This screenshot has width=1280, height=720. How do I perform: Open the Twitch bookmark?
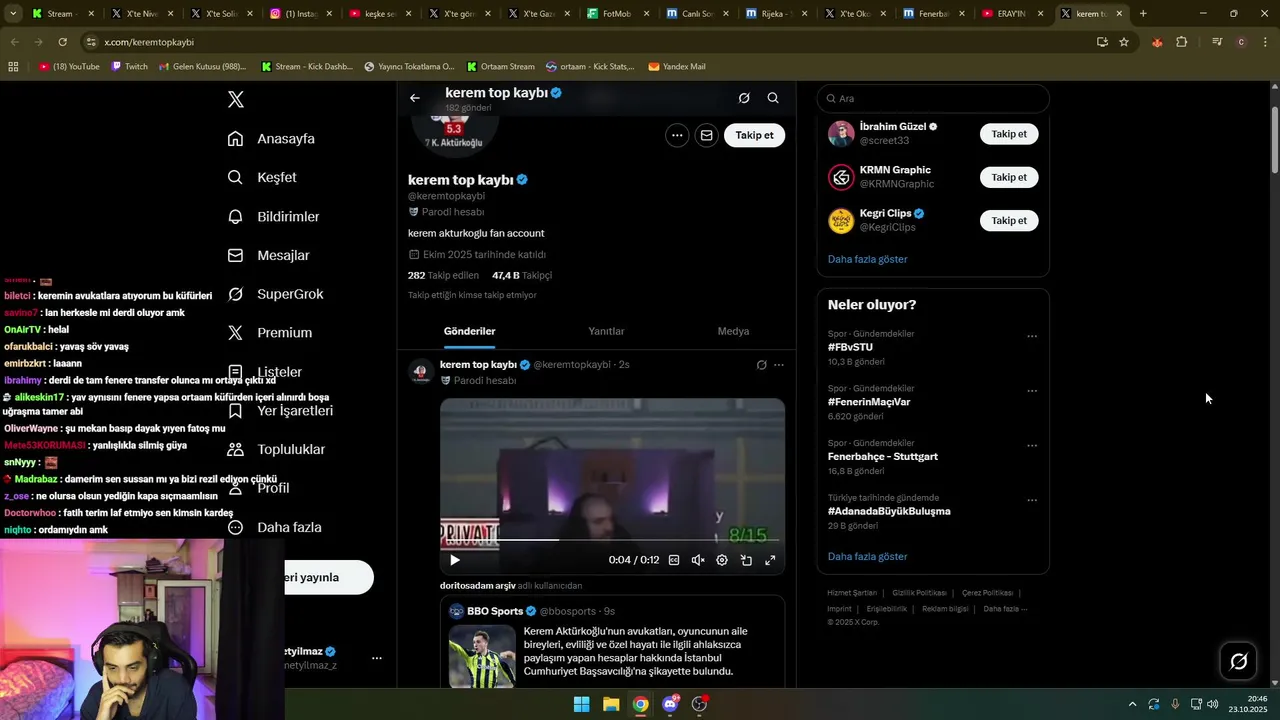(x=129, y=66)
